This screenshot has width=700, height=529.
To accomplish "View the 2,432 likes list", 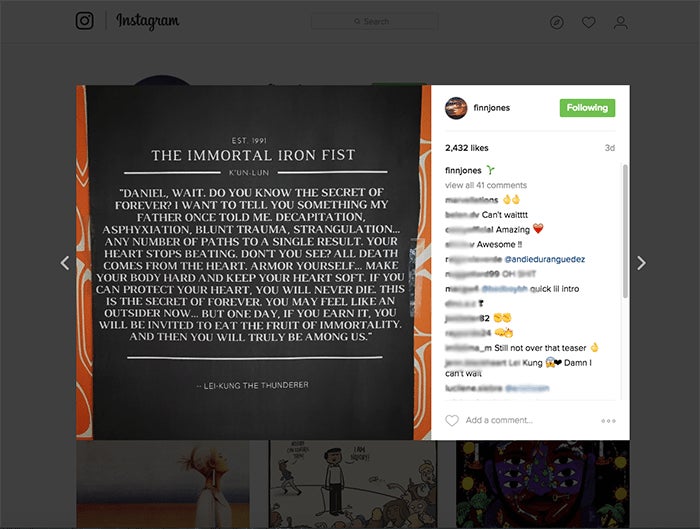I will click(x=467, y=148).
